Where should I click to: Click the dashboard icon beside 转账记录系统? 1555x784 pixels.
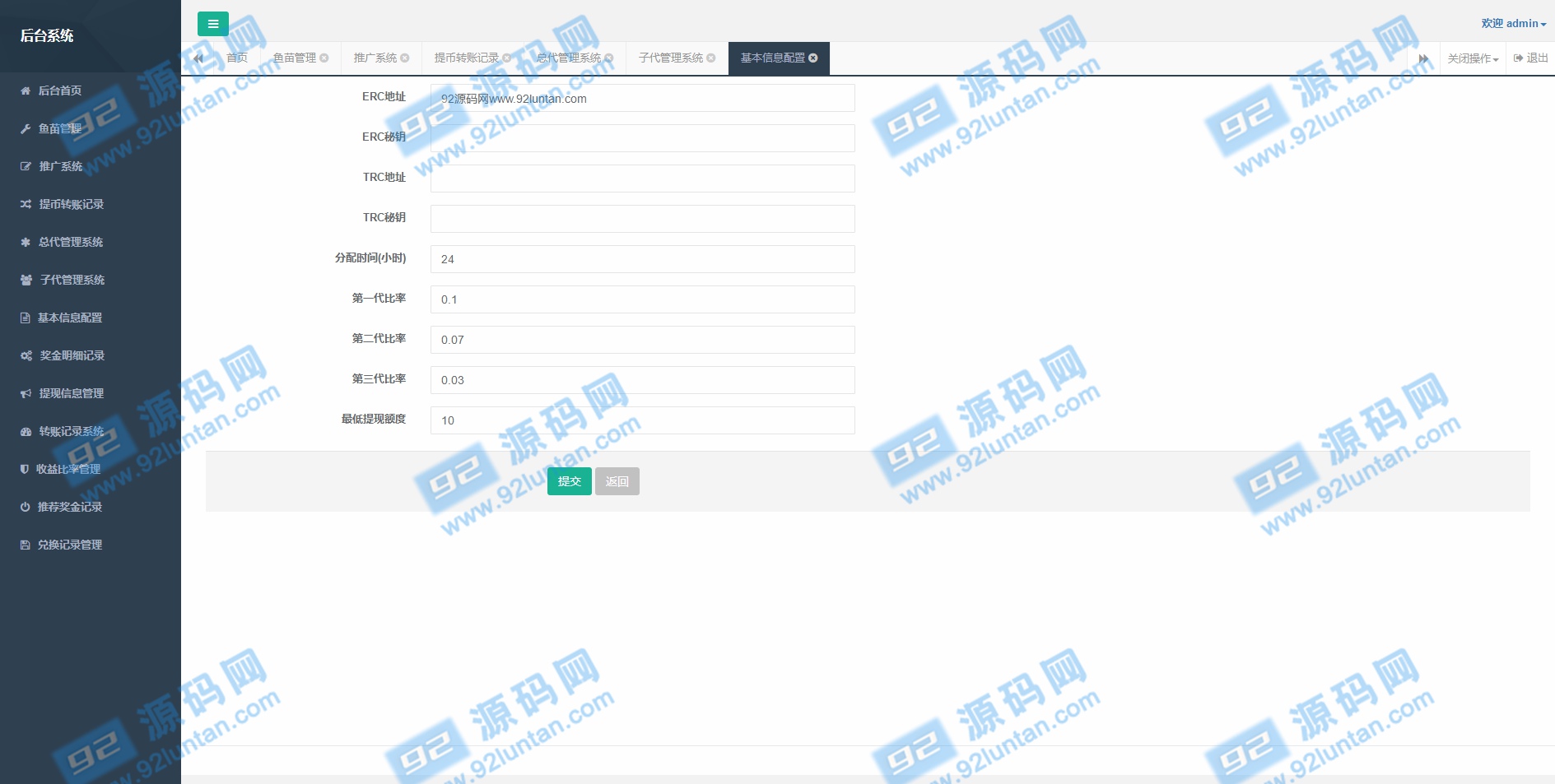26,432
